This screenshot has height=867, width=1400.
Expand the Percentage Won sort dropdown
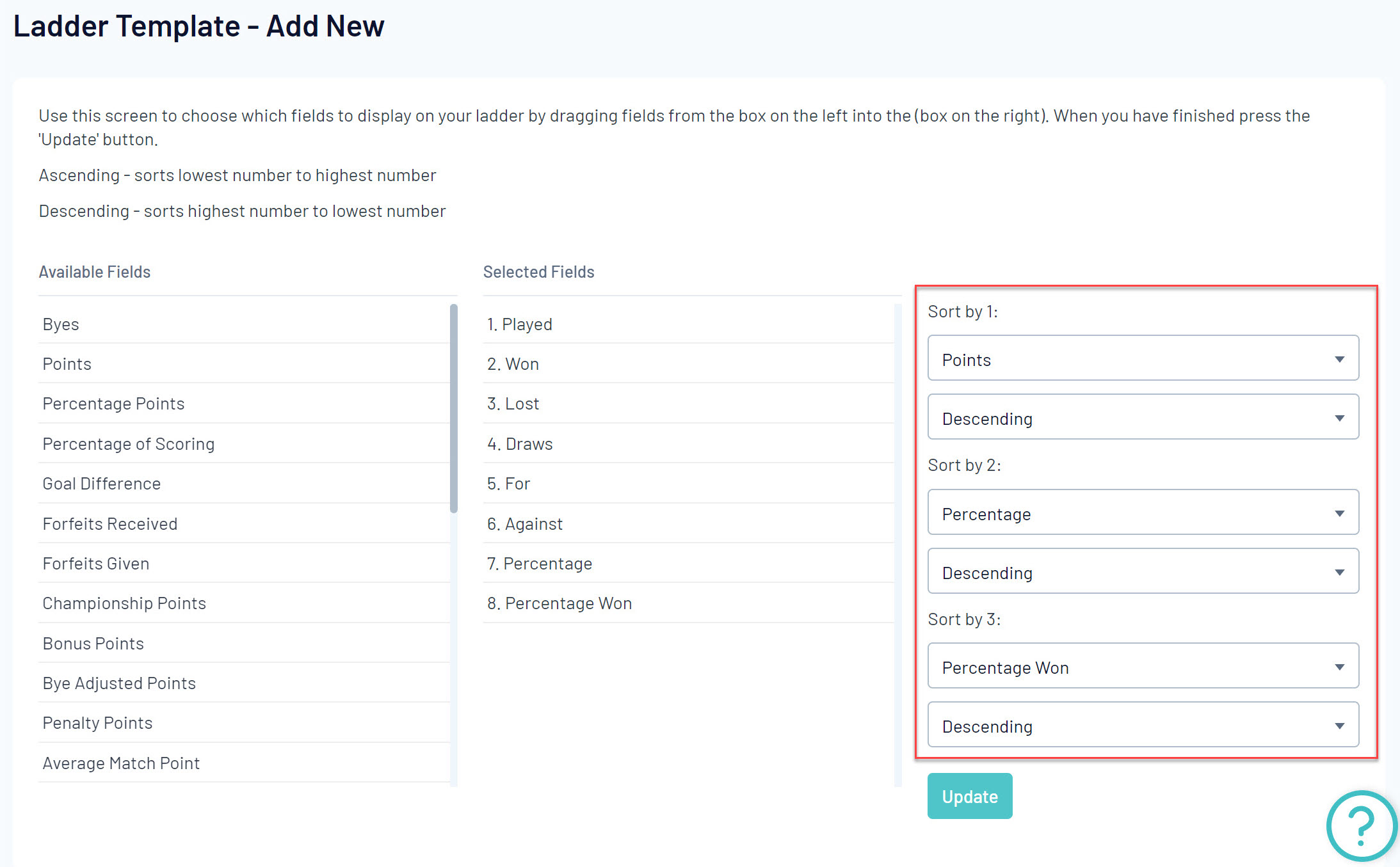pyautogui.click(x=1143, y=666)
